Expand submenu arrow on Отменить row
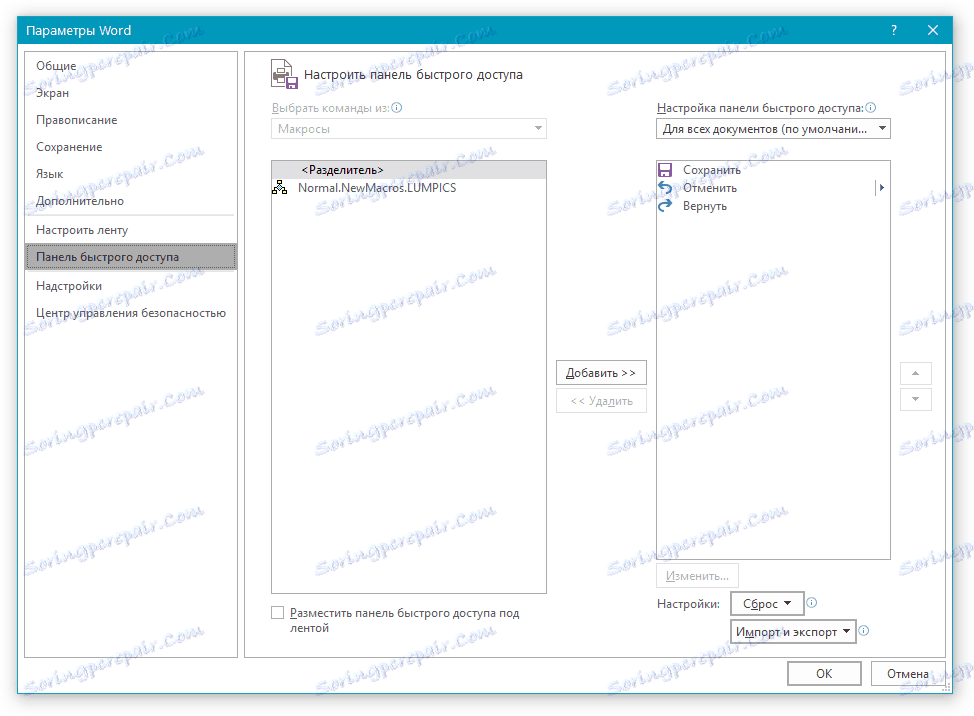The width and height of the screenshot is (974, 716). [881, 188]
